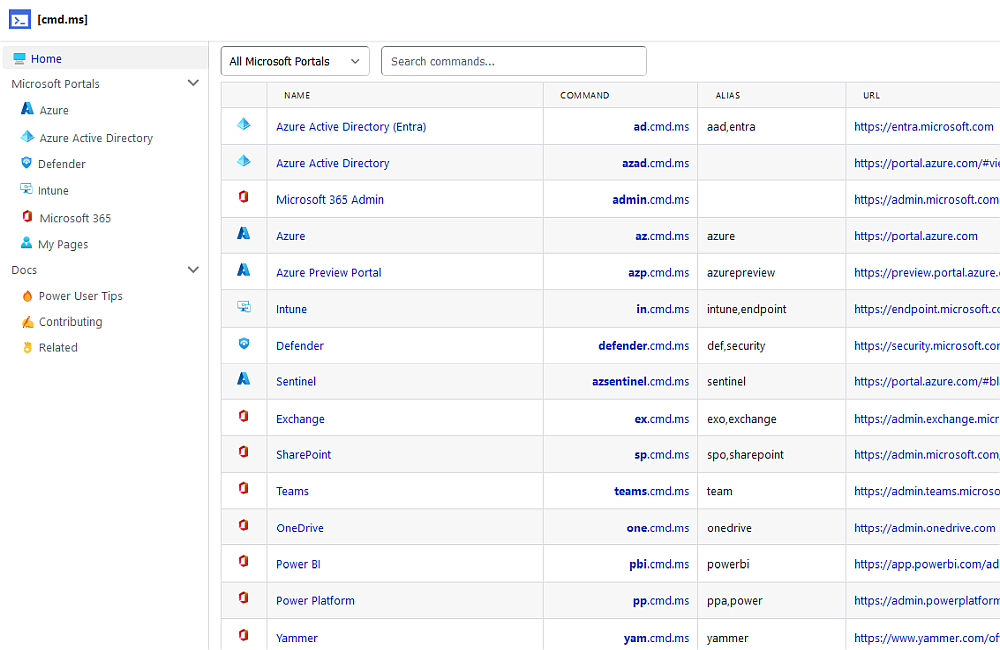Open the SharePoint name link
Viewport: 1000px width, 650px height.
pos(304,455)
